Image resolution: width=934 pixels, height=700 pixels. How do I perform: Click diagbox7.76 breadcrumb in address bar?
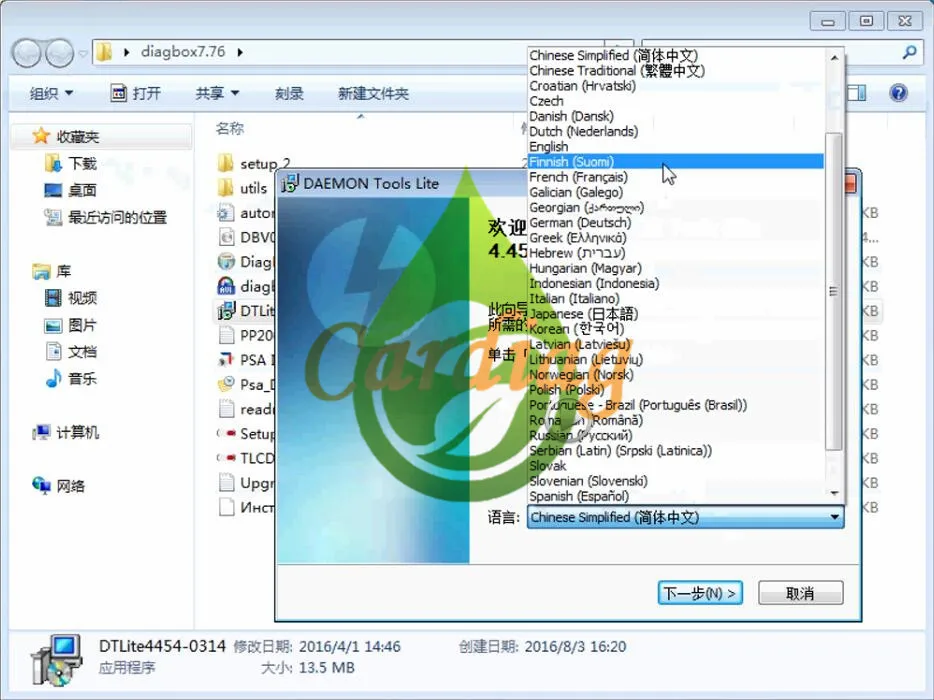183,52
